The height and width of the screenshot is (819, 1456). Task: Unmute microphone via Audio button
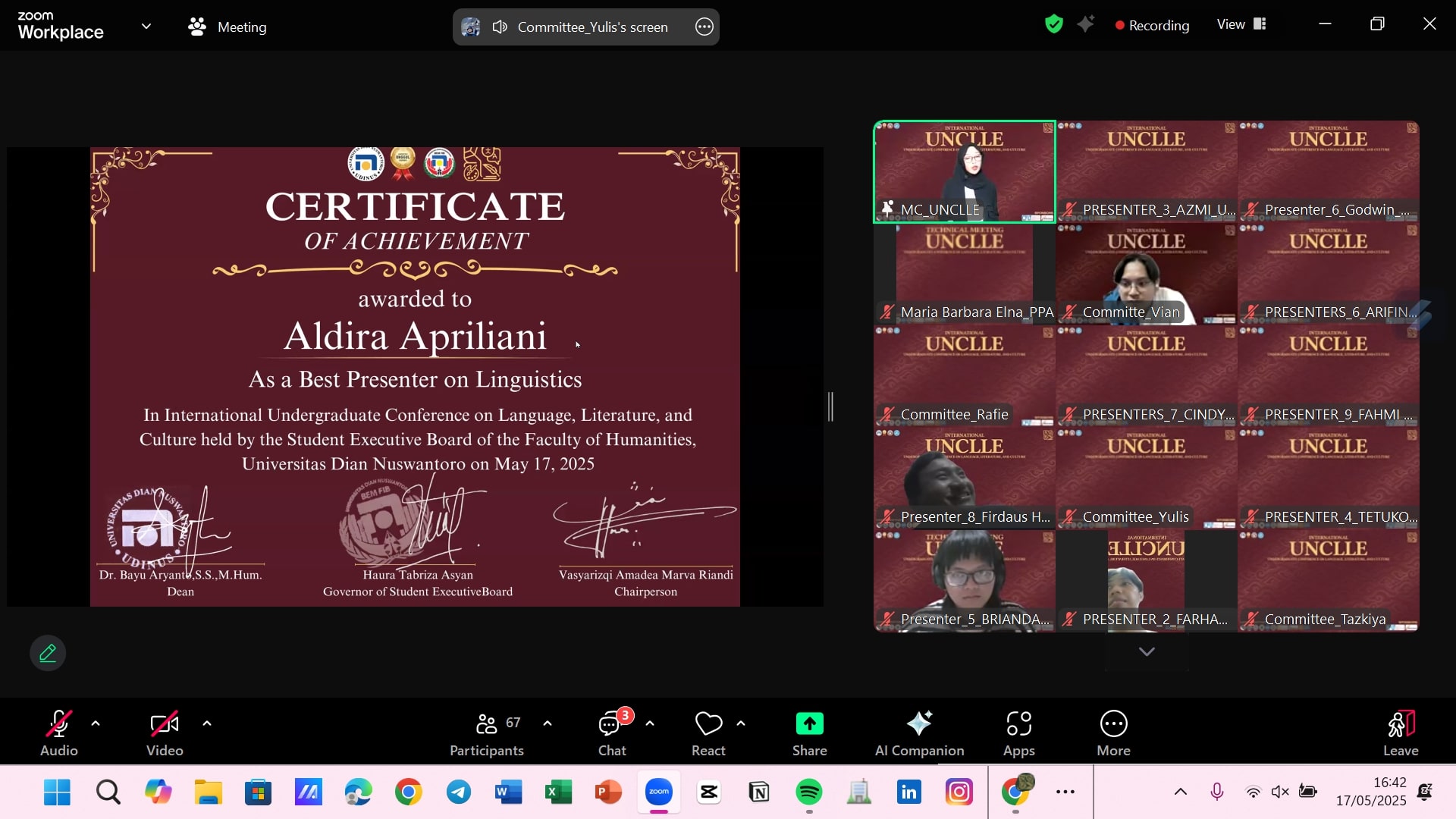[x=59, y=733]
